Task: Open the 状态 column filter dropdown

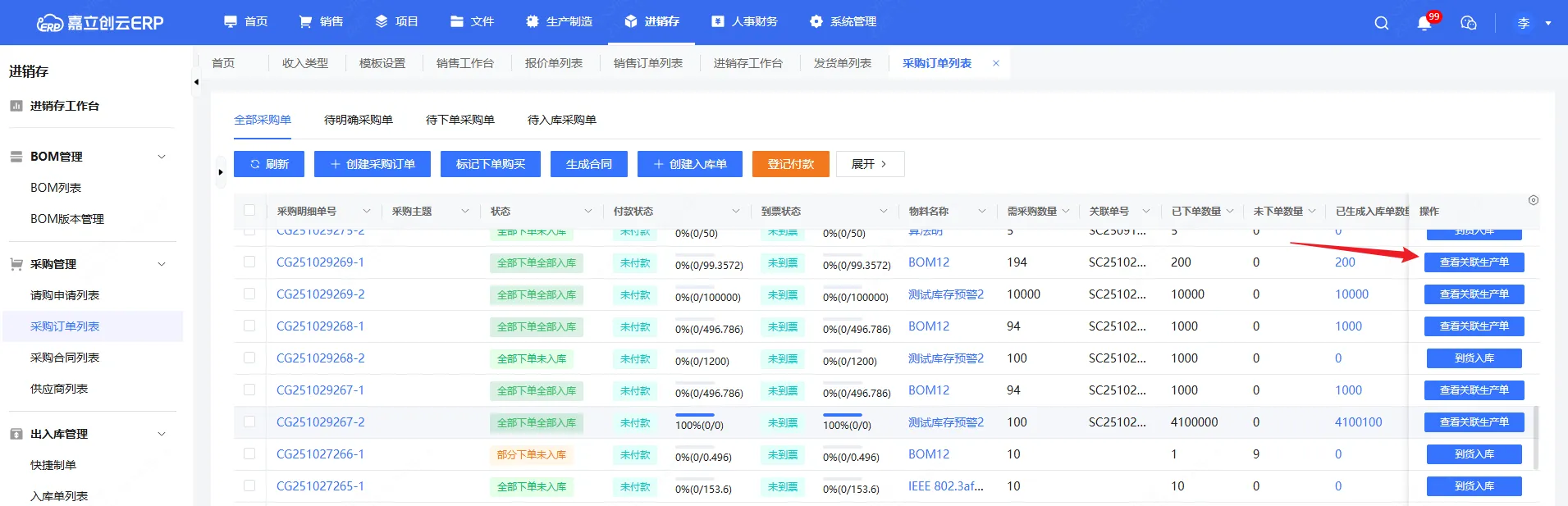Action: pyautogui.click(x=587, y=212)
